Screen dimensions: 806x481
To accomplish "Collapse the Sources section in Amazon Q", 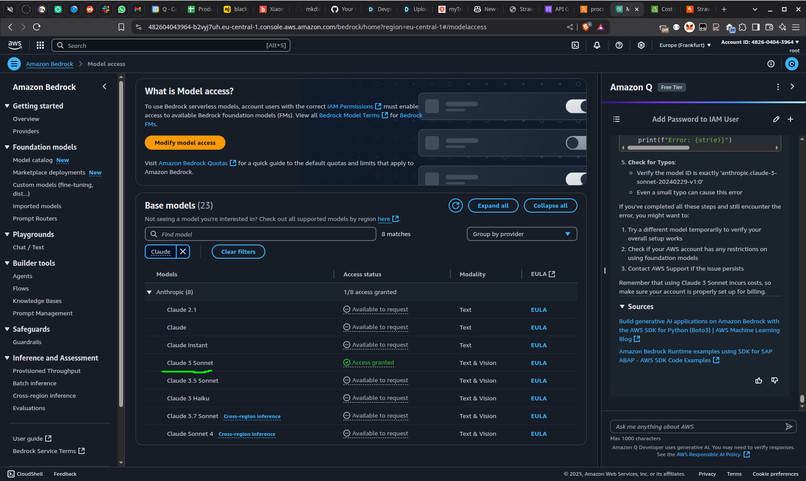I will 622,307.
